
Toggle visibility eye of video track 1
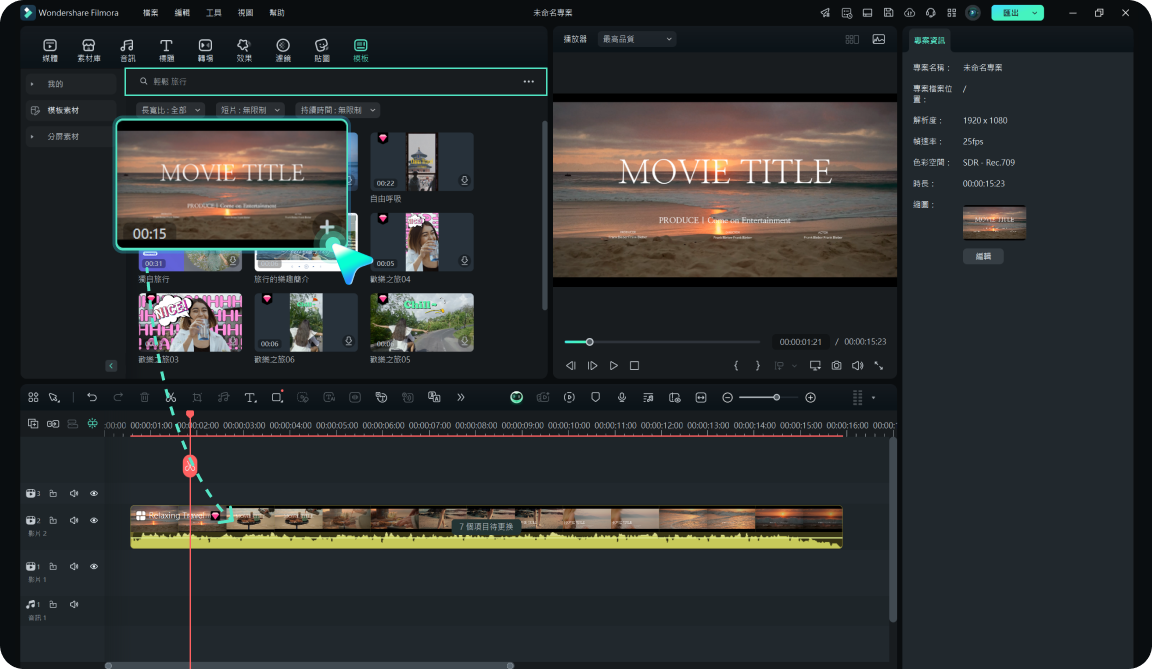94,567
